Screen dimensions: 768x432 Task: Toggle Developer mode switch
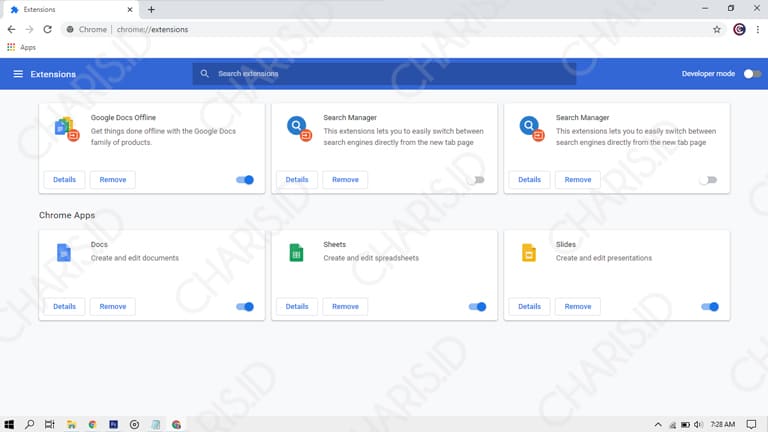coord(752,74)
